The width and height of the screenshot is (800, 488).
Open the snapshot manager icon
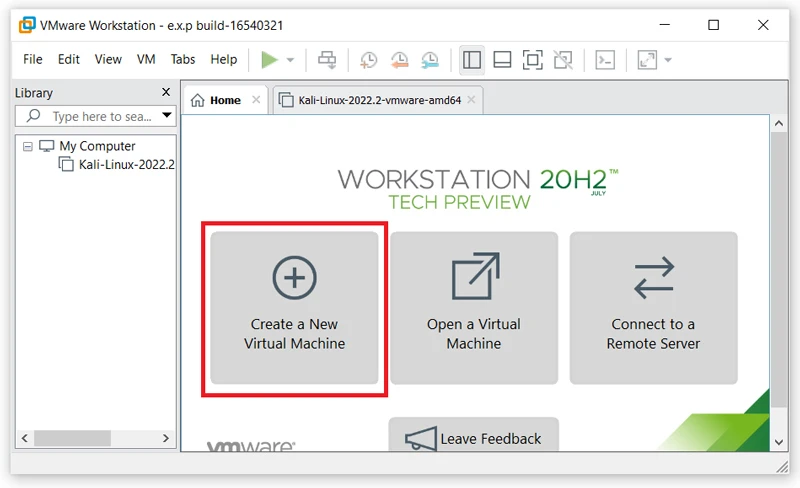430,60
